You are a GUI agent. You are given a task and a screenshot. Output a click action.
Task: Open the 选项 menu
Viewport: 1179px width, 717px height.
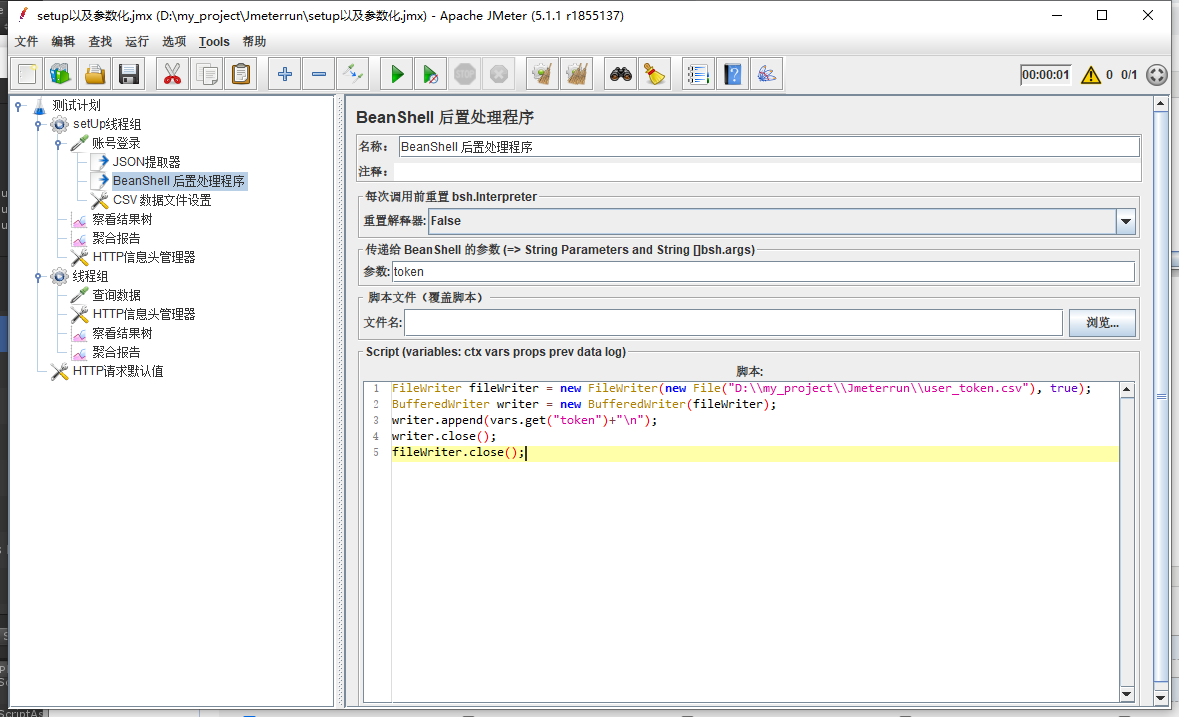pyautogui.click(x=174, y=41)
